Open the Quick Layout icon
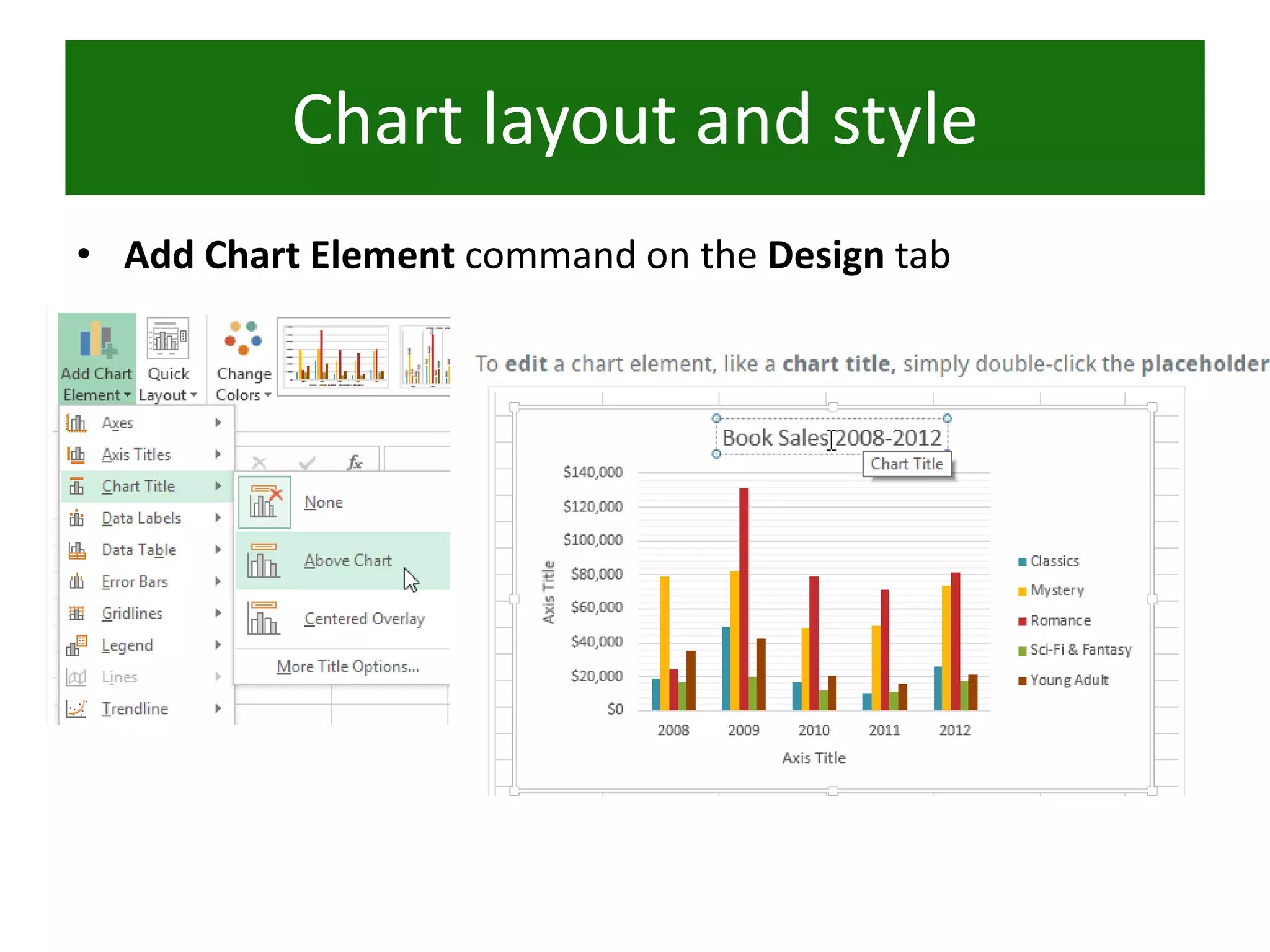This screenshot has height=952, width=1270. pos(167,338)
